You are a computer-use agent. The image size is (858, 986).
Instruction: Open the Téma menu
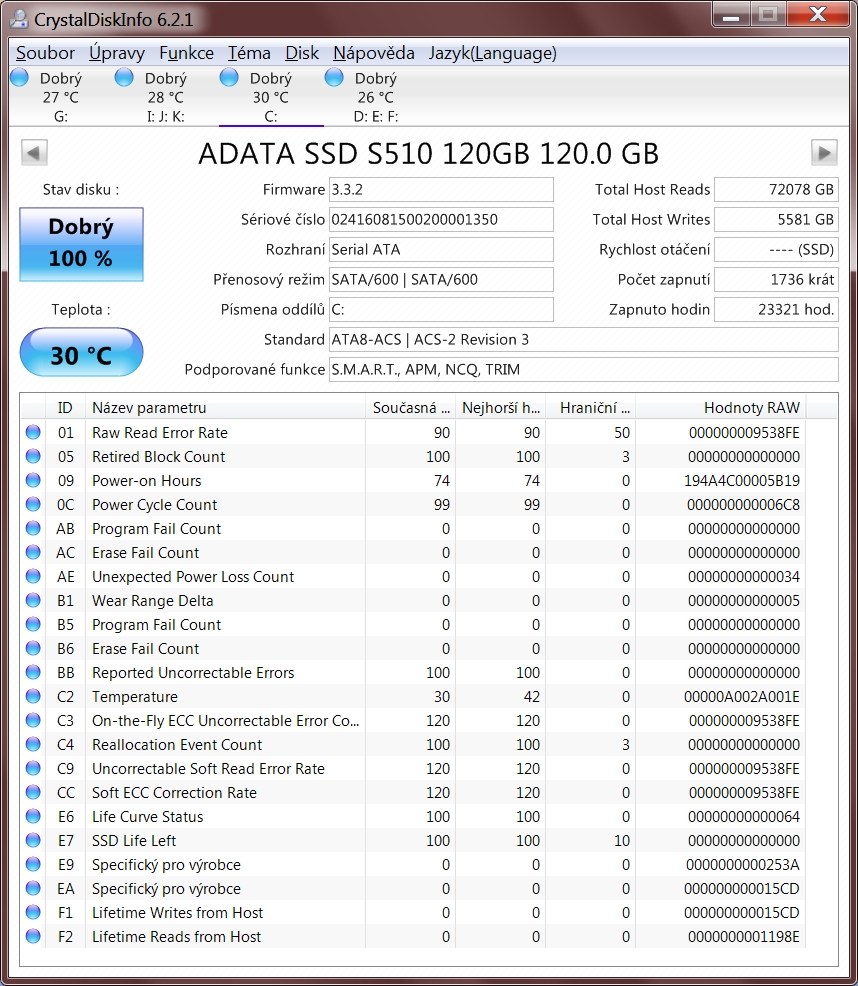[x=249, y=53]
